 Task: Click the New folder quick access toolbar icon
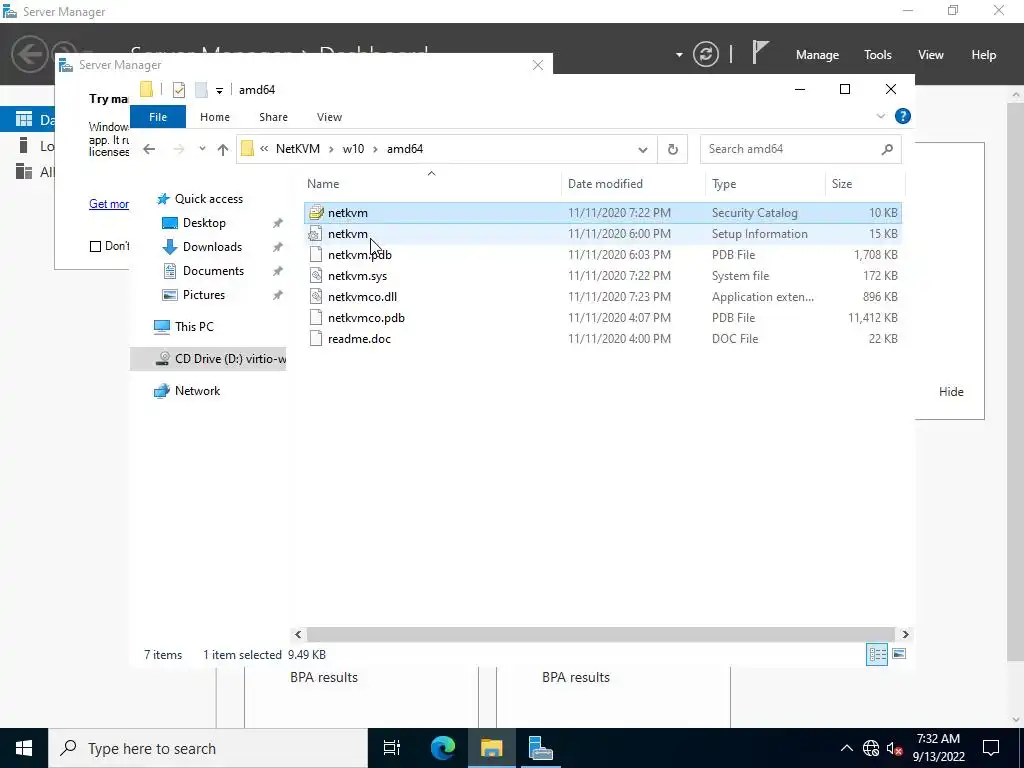[201, 89]
